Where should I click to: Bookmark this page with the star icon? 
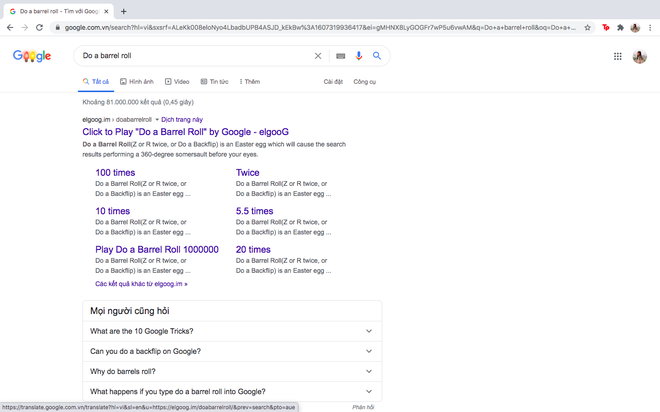pyautogui.click(x=587, y=28)
